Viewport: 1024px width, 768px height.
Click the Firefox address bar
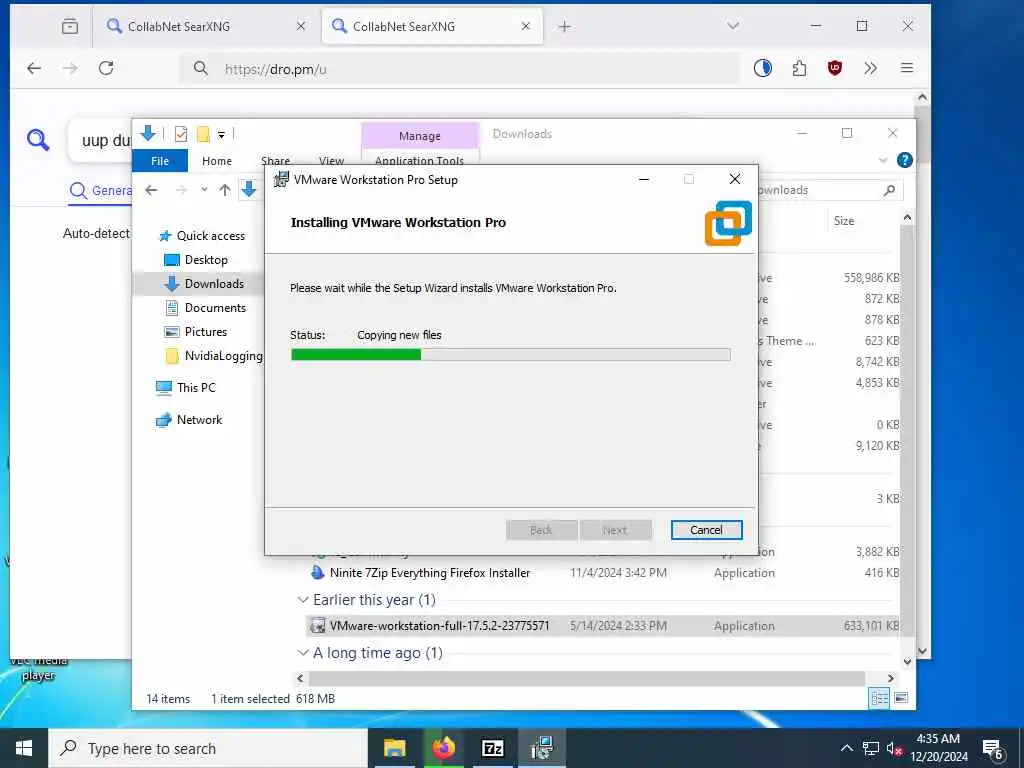(460, 69)
